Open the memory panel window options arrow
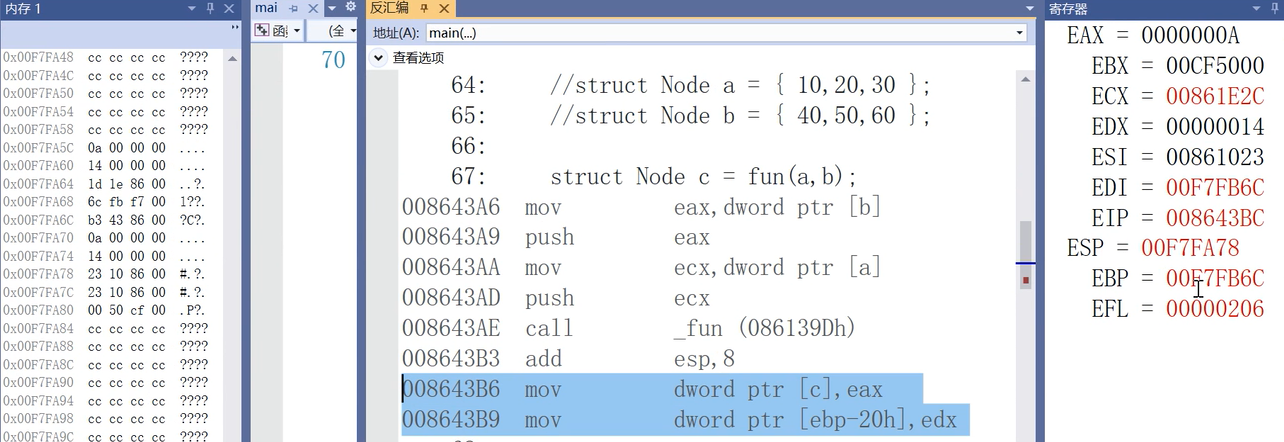Image resolution: width=1284 pixels, height=442 pixels. [x=190, y=8]
